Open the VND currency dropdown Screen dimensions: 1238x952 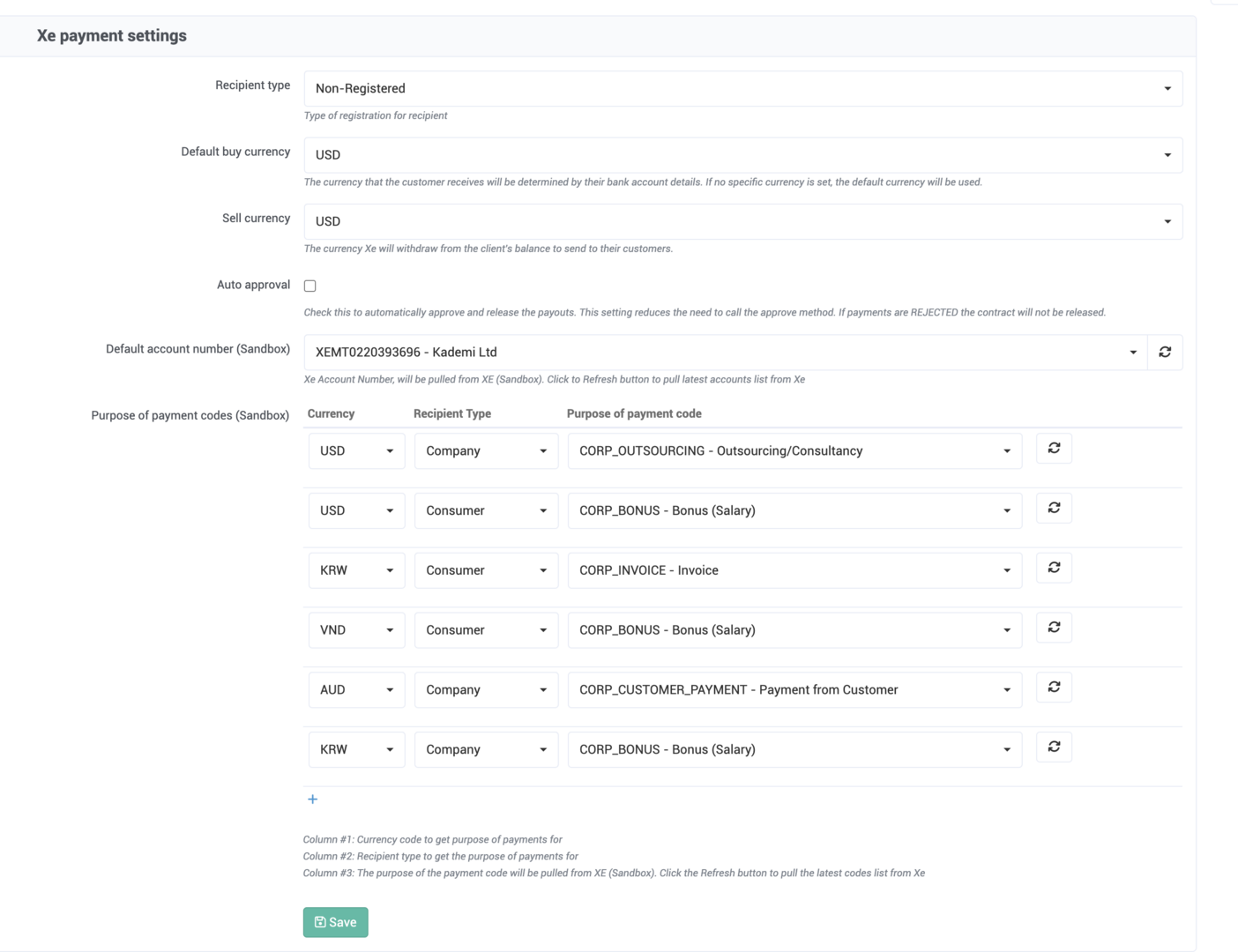pyautogui.click(x=356, y=630)
